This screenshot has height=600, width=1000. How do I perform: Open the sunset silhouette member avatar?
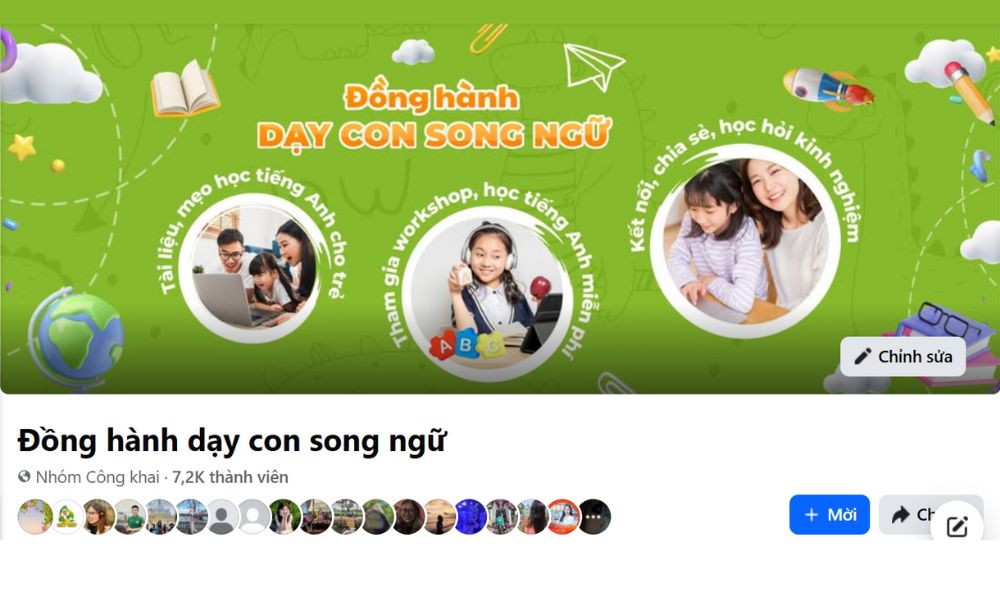click(439, 516)
